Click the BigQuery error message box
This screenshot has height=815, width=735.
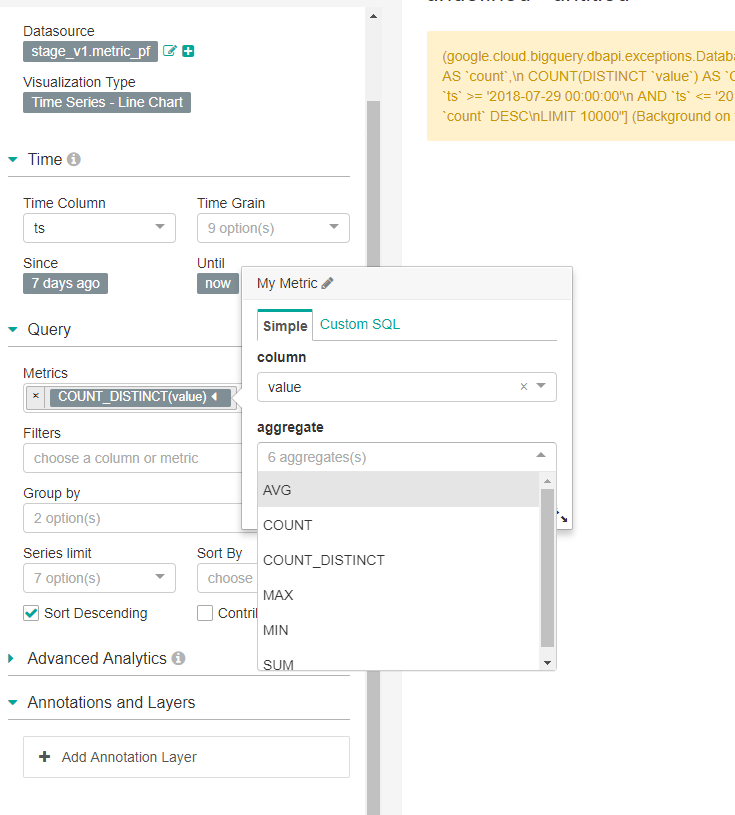581,86
